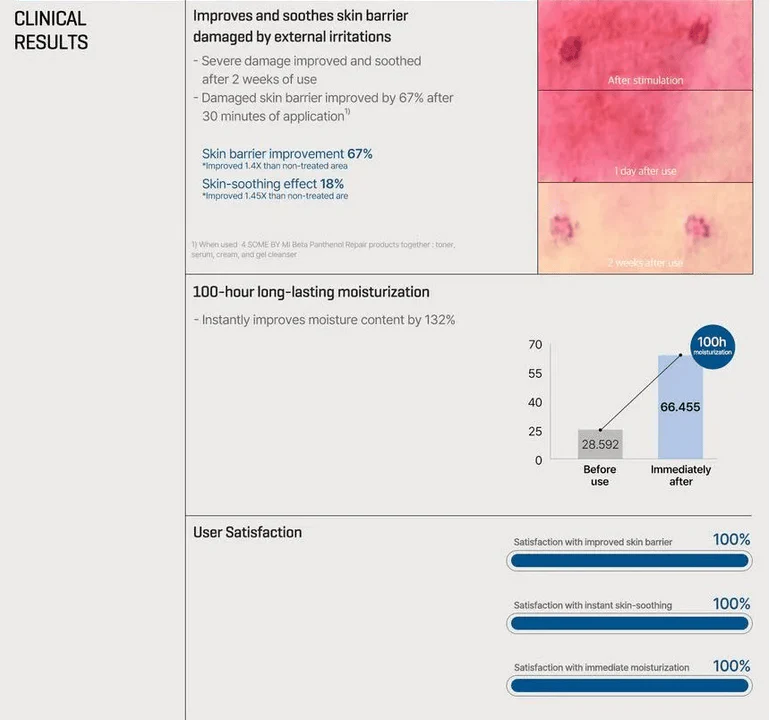Viewport: 770px width, 720px height.
Task: Click the blue Immediately after bar 66.455
Action: 680,407
